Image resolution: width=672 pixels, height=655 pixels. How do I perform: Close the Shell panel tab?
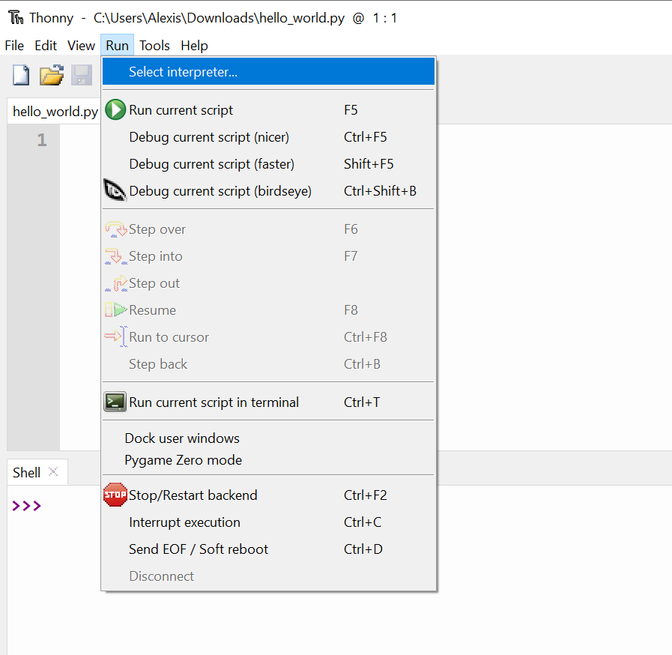point(54,472)
